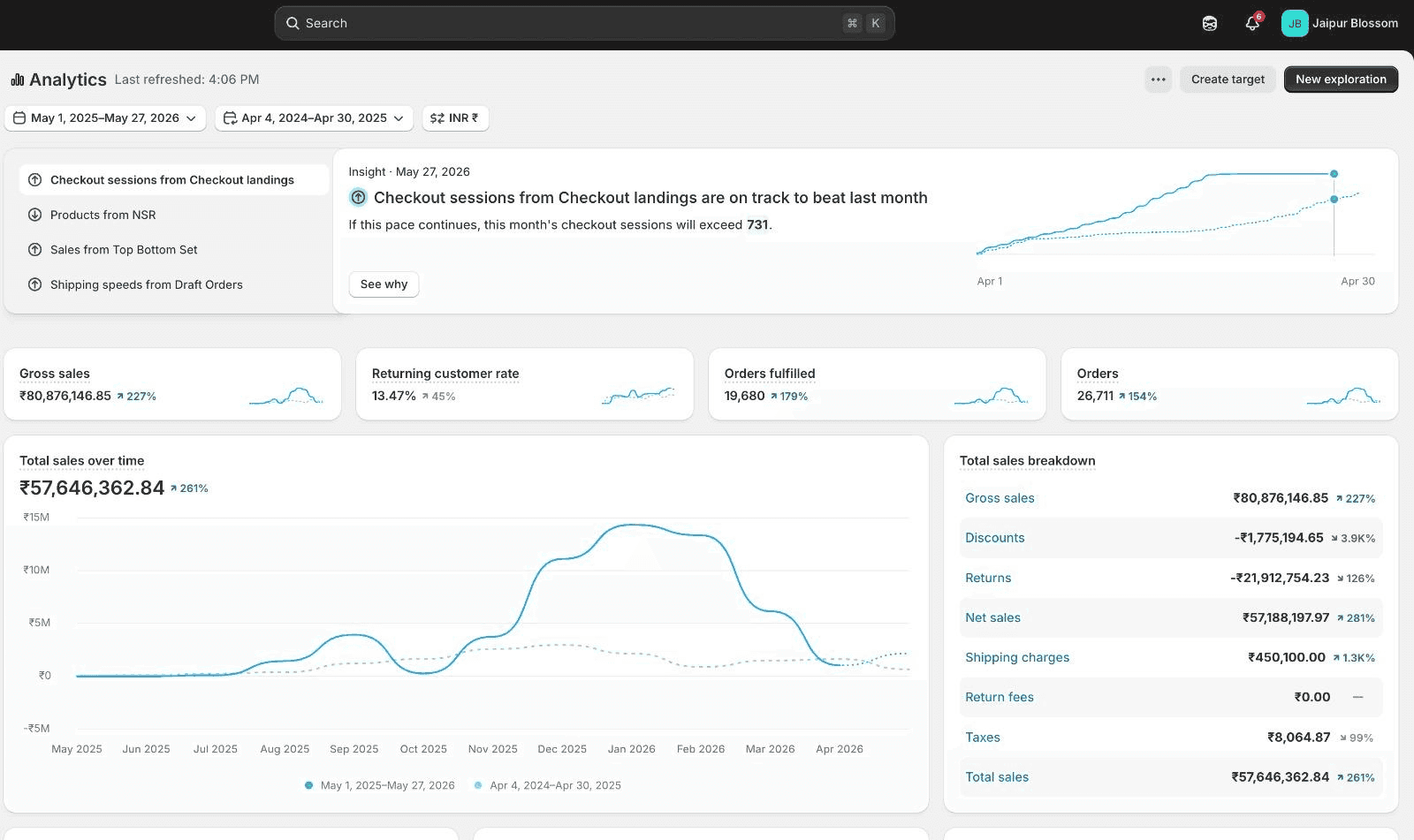Click the Analytics bar chart icon

(18, 79)
